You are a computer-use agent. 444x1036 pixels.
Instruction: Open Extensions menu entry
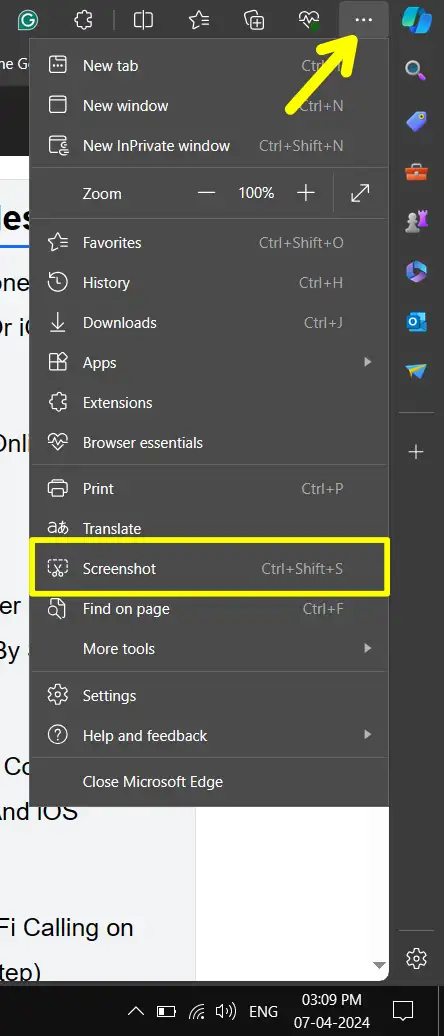[x=209, y=402]
